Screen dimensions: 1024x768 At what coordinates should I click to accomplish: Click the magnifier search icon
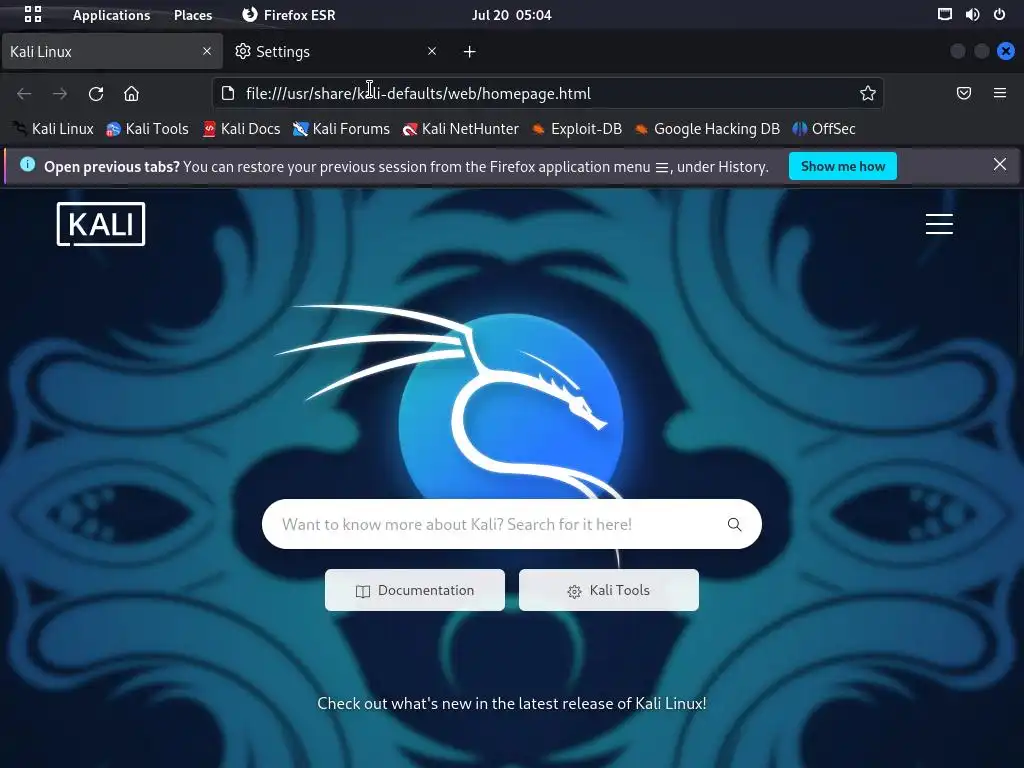pyautogui.click(x=735, y=524)
